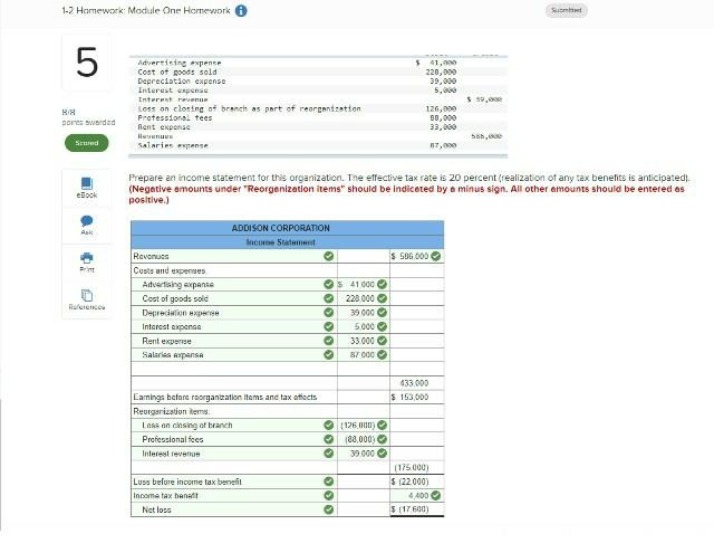Click check beside Rent expense label
Screen dimensions: 714x552
click(x=328, y=341)
